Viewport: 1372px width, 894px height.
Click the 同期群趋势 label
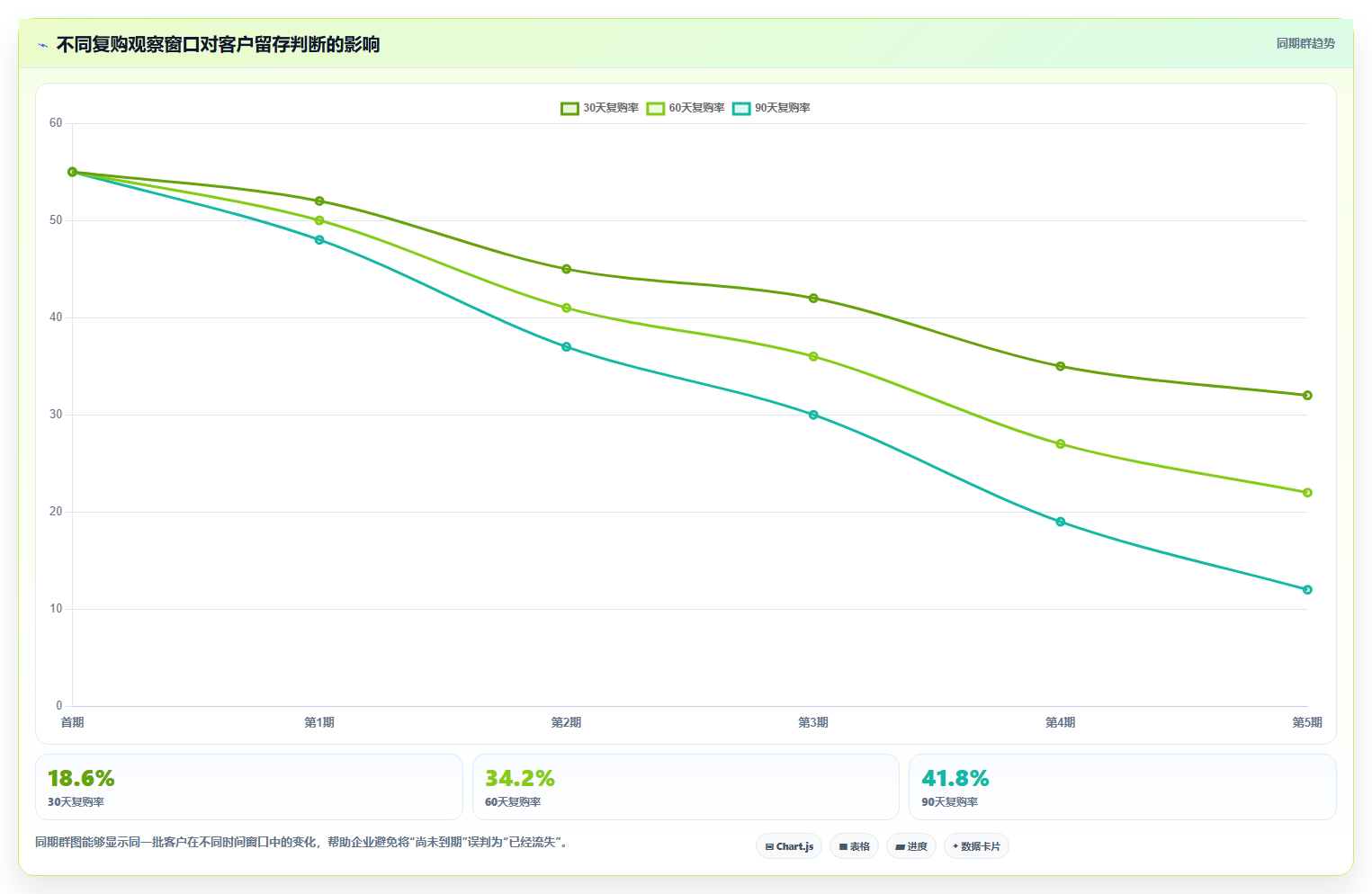[1305, 43]
